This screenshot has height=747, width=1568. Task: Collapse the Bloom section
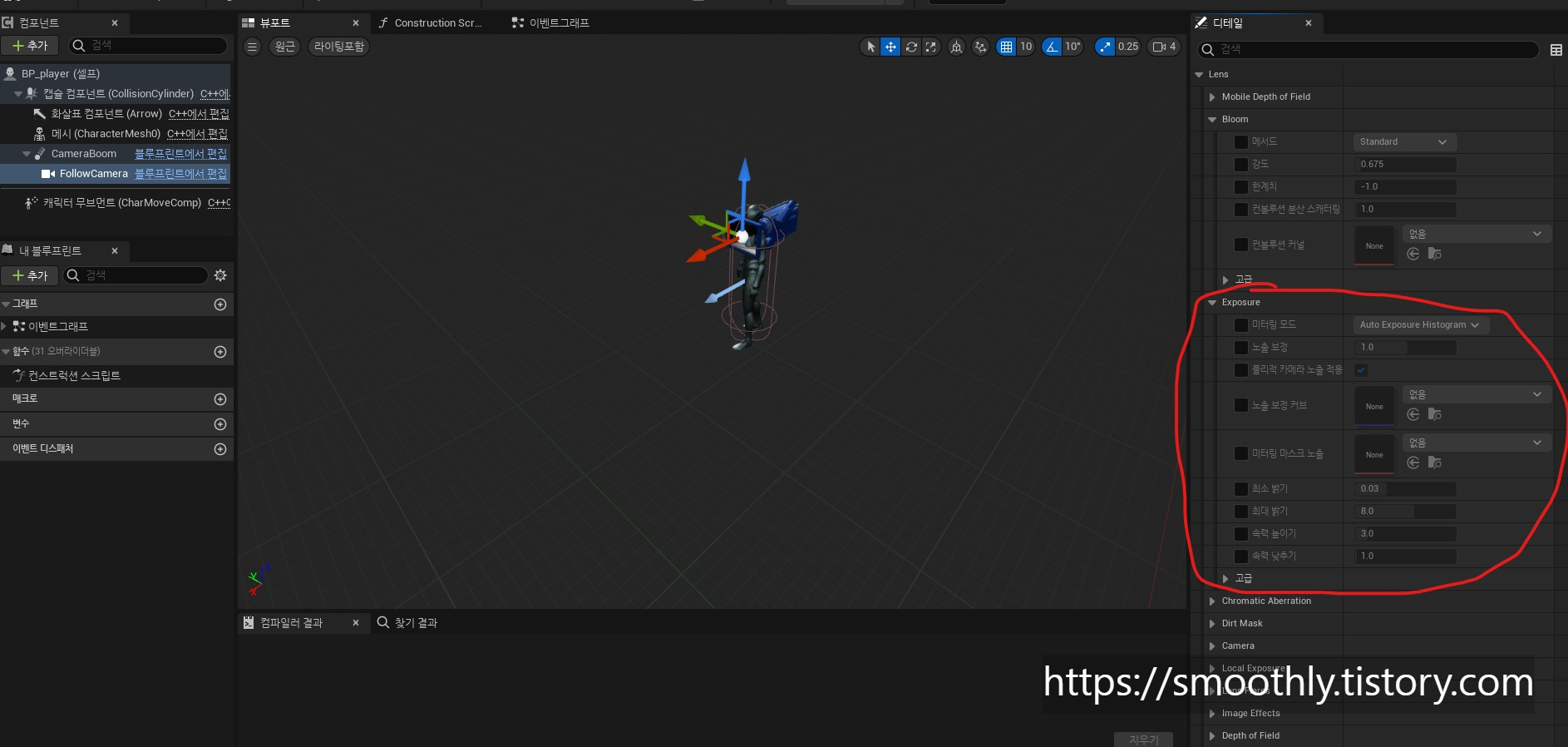point(1212,120)
